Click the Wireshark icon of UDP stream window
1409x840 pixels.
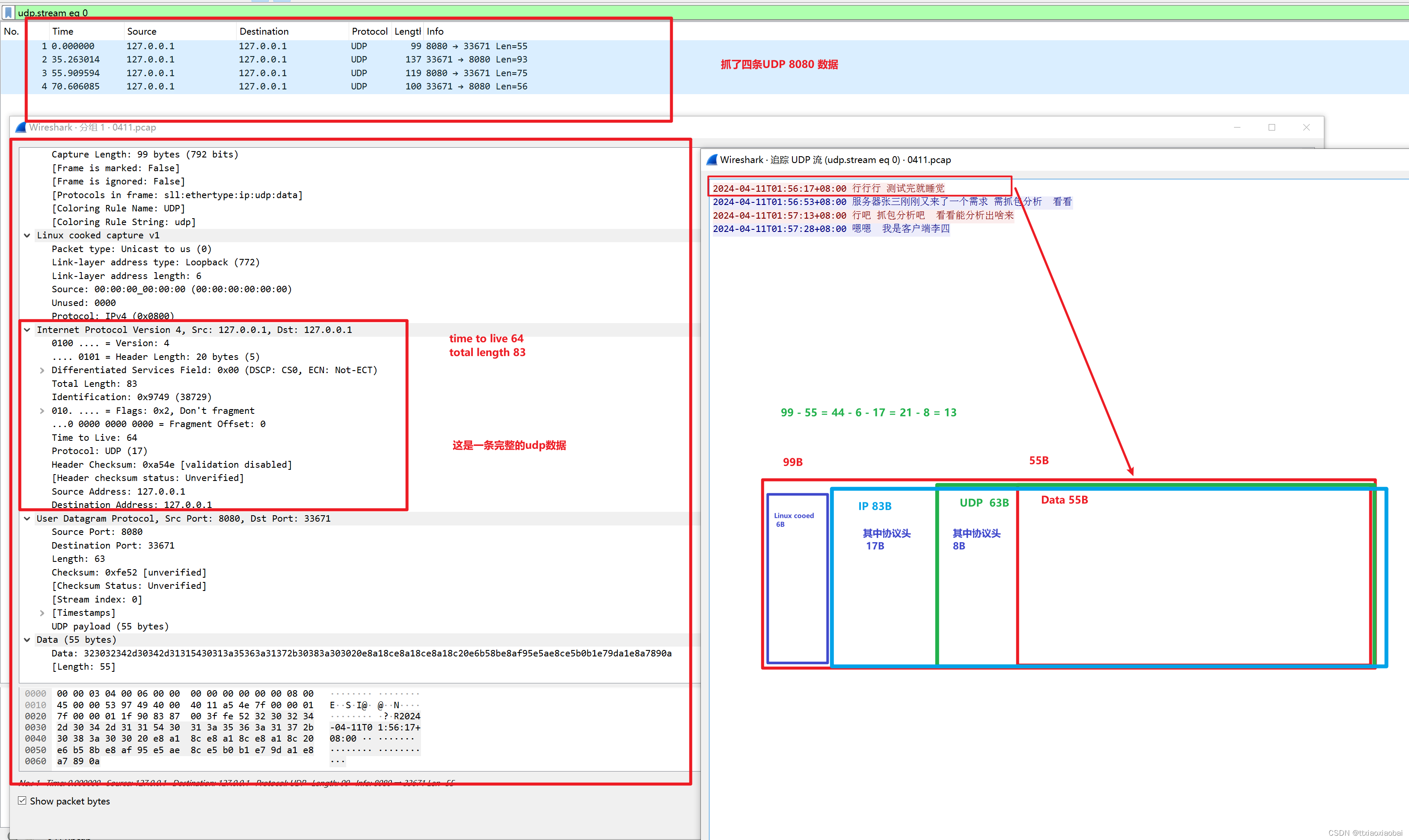pyautogui.click(x=712, y=160)
